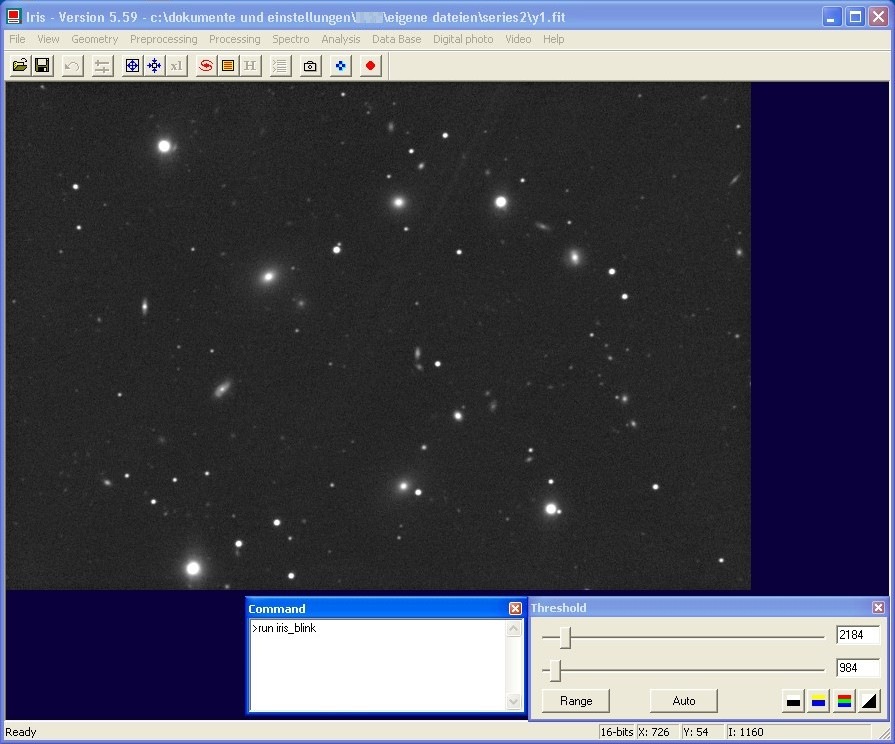The height and width of the screenshot is (744, 895).
Task: Click the Save floppy disk icon
Action: (42, 66)
